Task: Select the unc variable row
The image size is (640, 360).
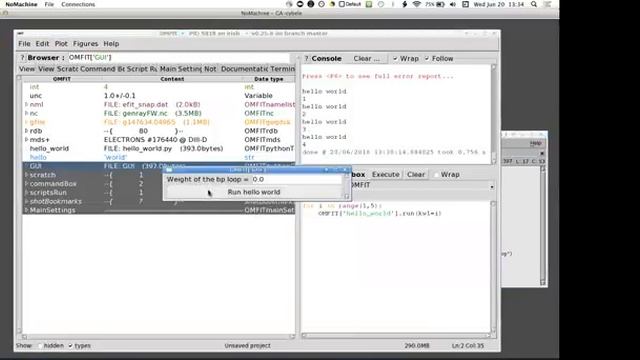Action: coord(158,96)
